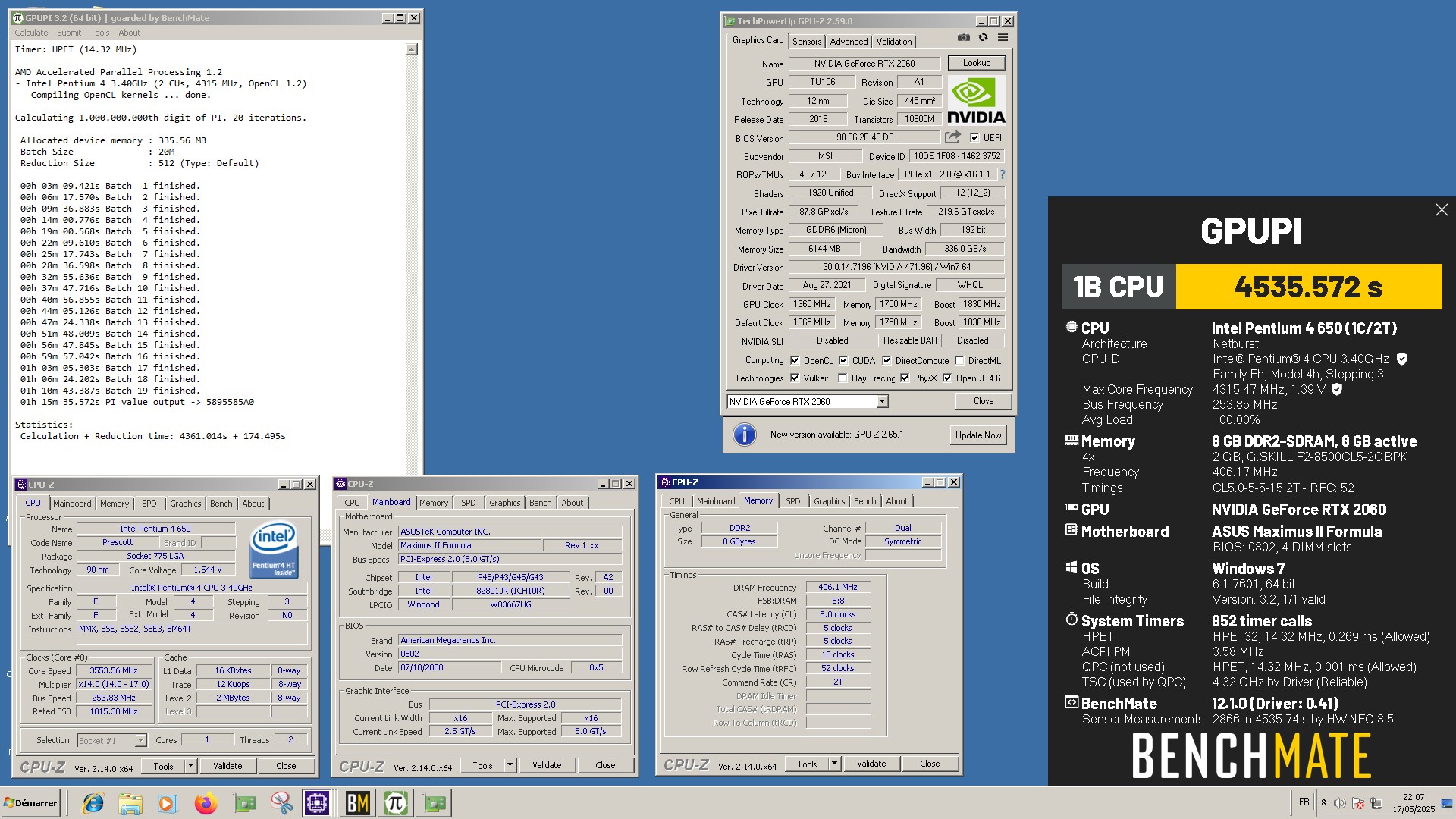The width and height of the screenshot is (1456, 819).
Task: Open SPD tab in CPU-Z CAS# Latency window
Action: 792,501
